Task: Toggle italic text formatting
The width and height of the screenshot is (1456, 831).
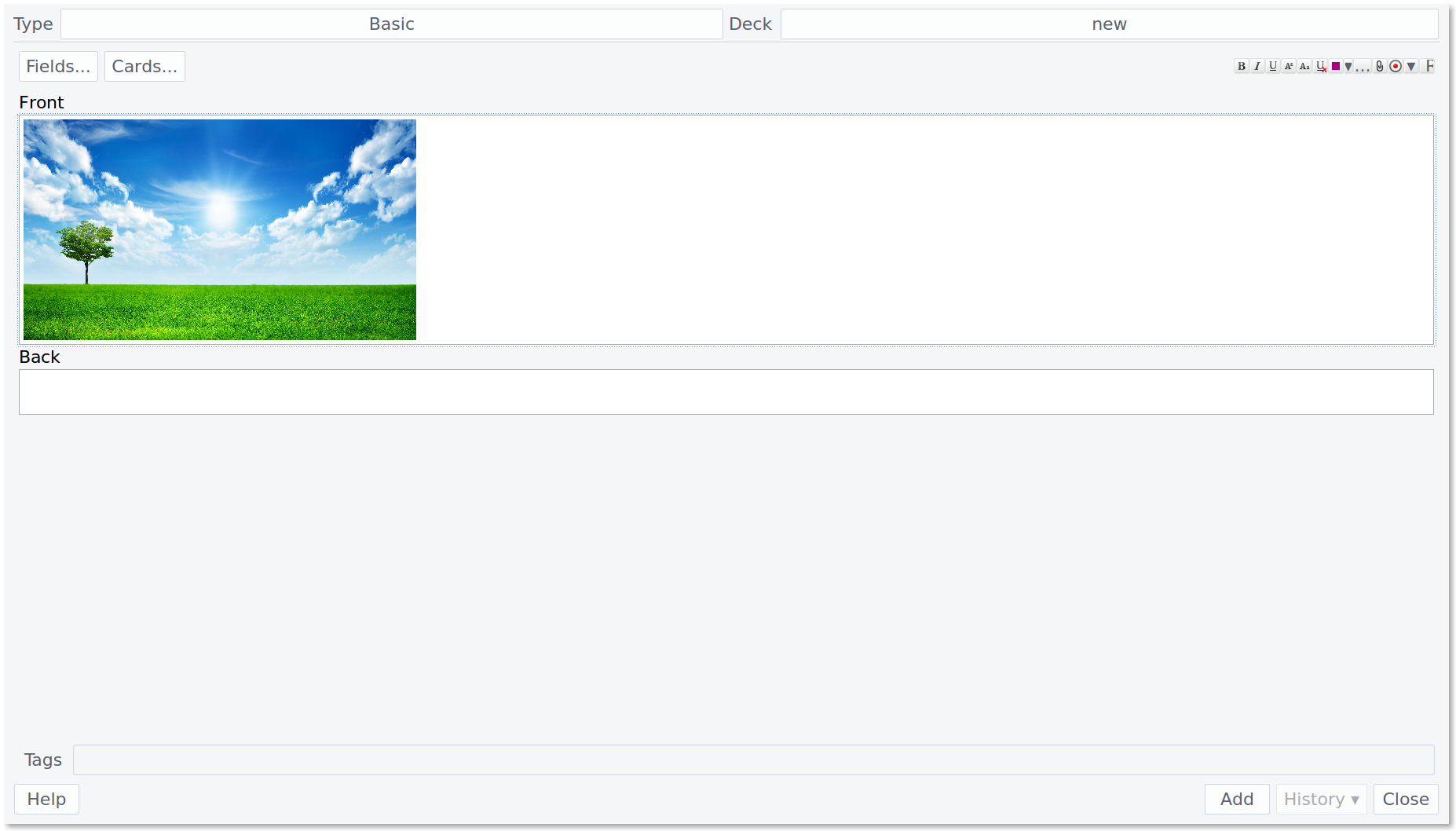Action: pyautogui.click(x=1257, y=67)
